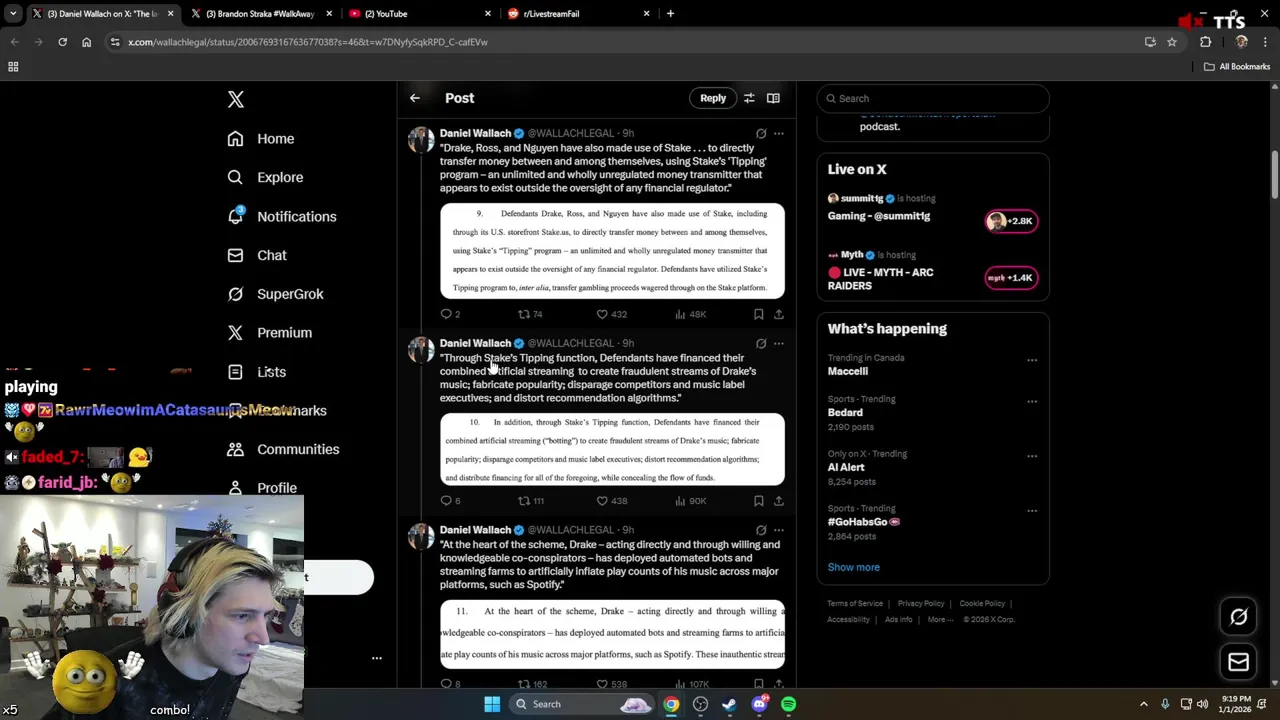
Task: Reply to the post with 2 comments
Action: (x=450, y=314)
